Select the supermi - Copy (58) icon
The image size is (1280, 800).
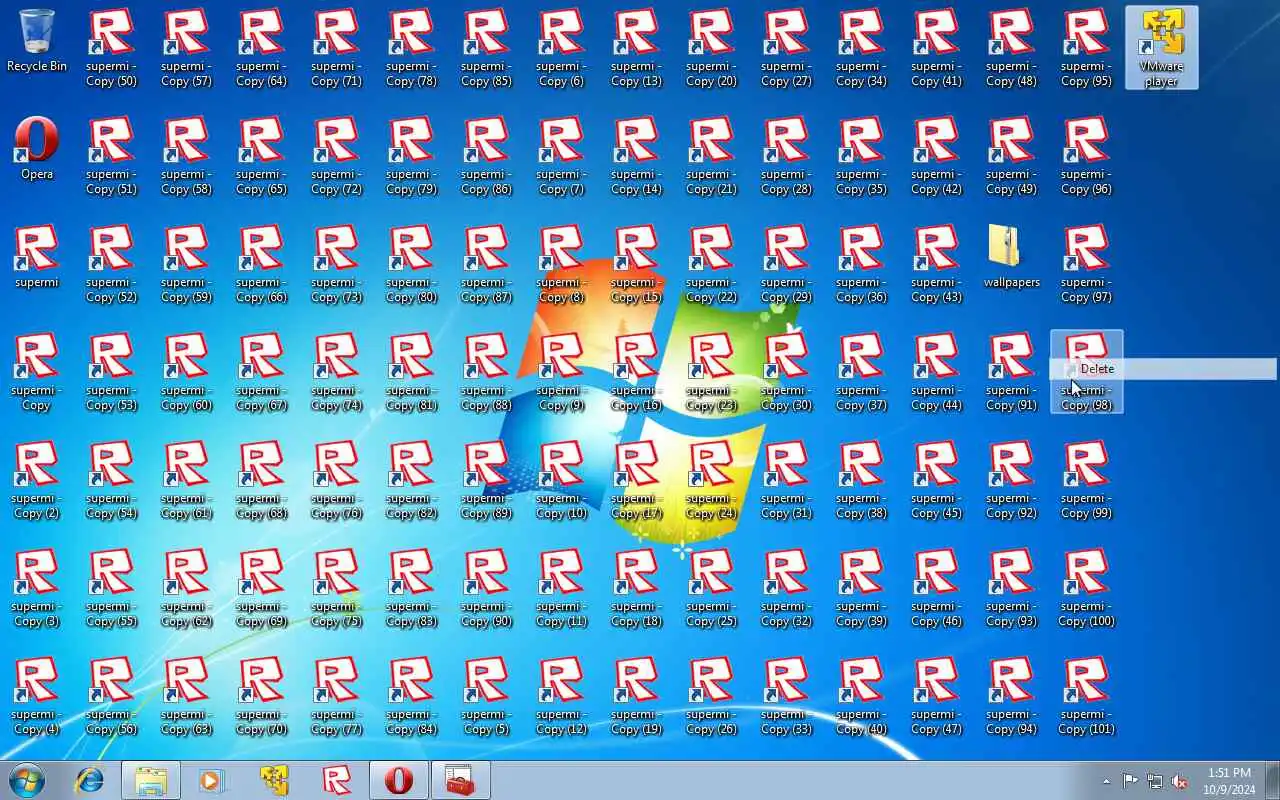click(186, 155)
